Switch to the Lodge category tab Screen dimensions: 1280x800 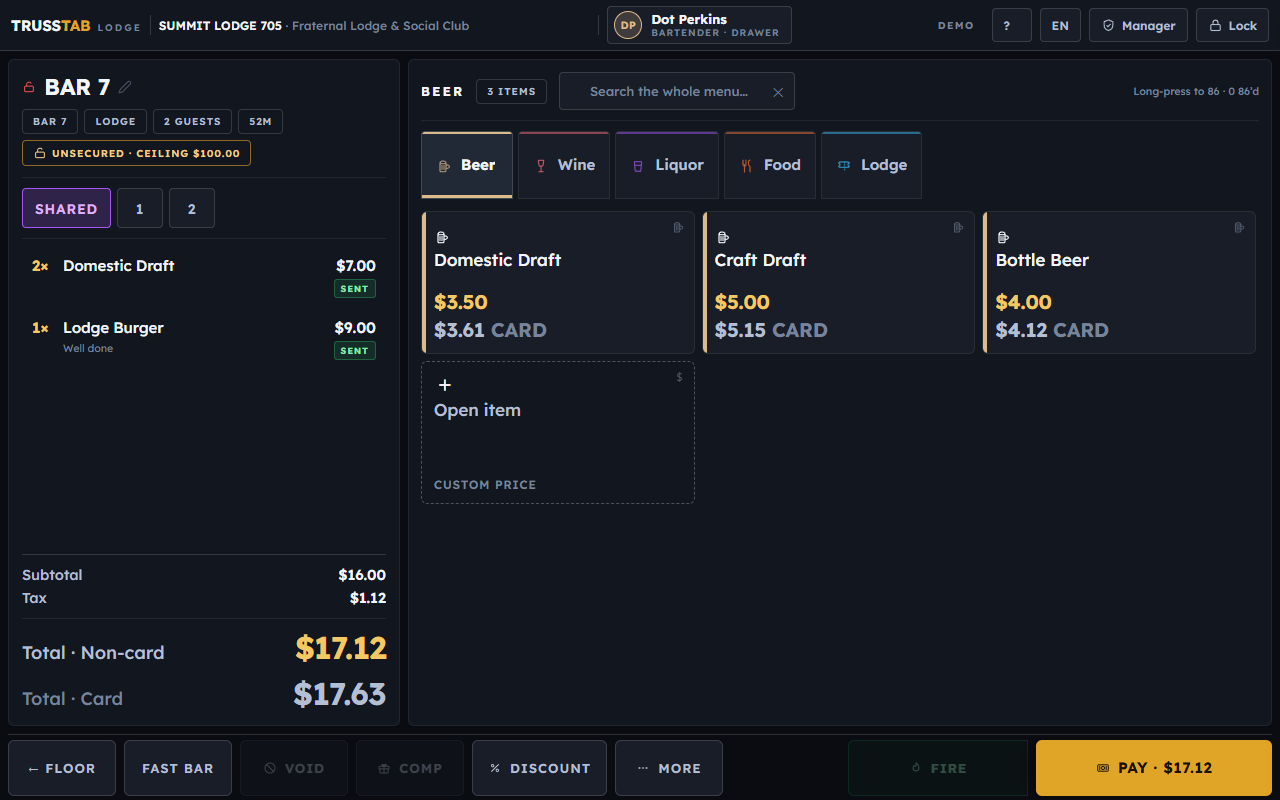pyautogui.click(x=871, y=165)
